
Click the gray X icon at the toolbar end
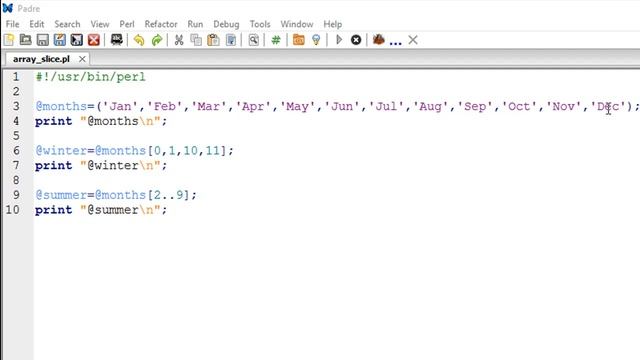click(413, 40)
